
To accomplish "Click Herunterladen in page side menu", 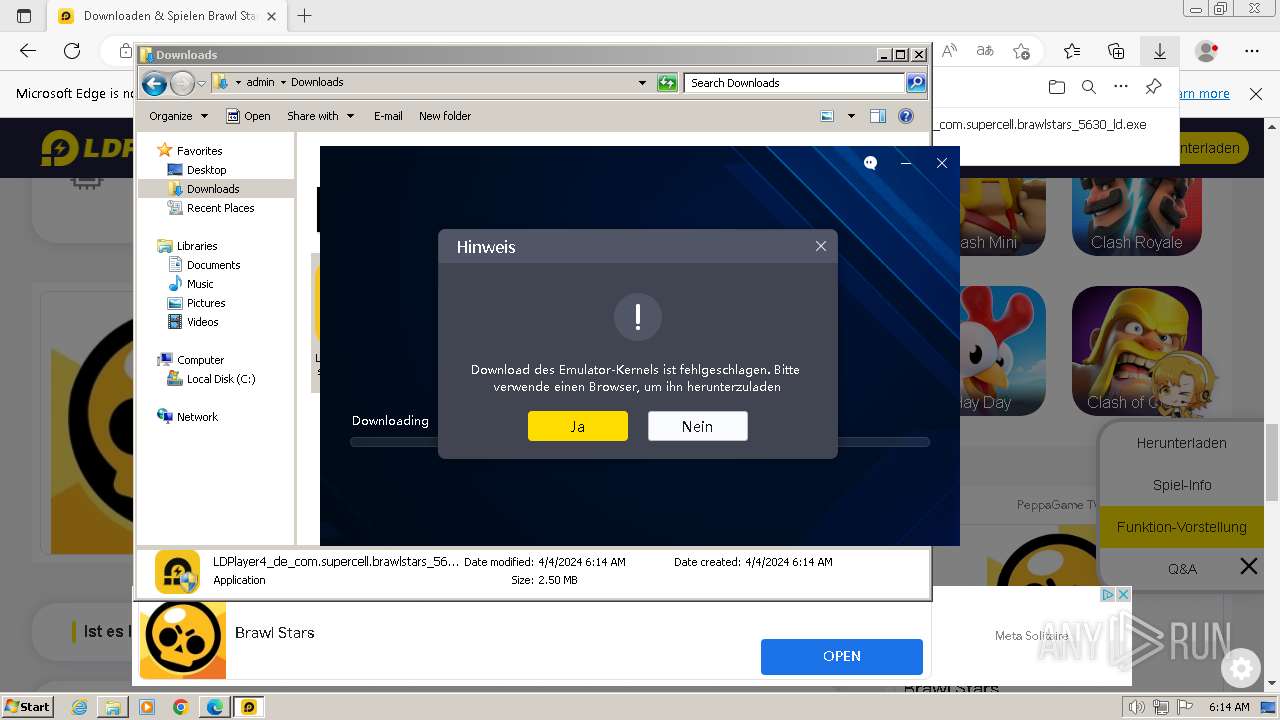I will (x=1181, y=443).
